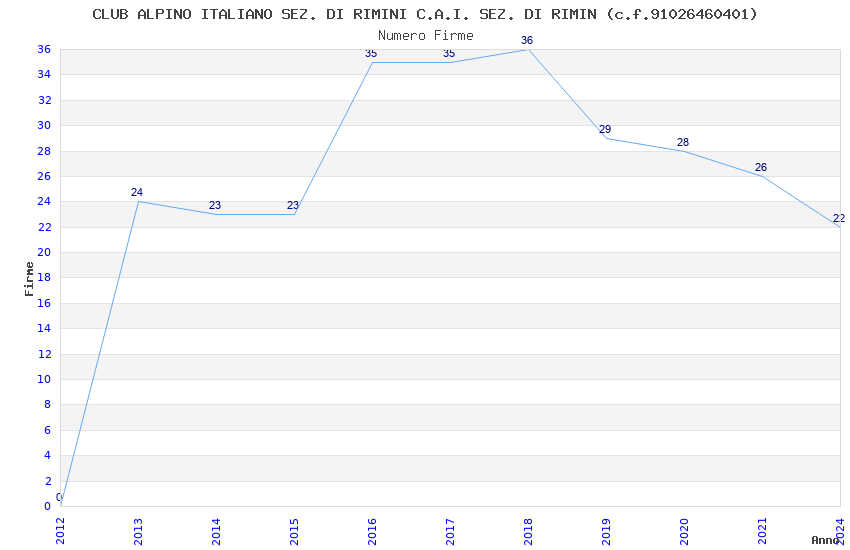Image resolution: width=850 pixels, height=550 pixels.
Task: Select the x-axis year 2014
Action: (x=216, y=531)
